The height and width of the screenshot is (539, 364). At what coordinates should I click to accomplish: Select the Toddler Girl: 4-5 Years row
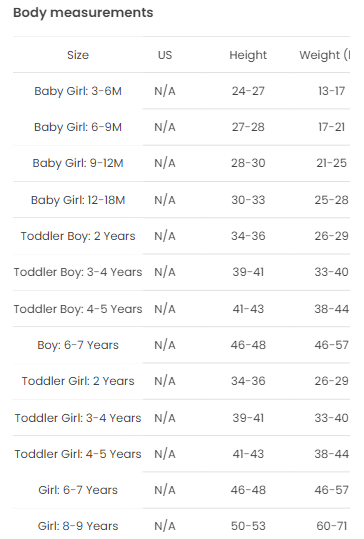181,454
